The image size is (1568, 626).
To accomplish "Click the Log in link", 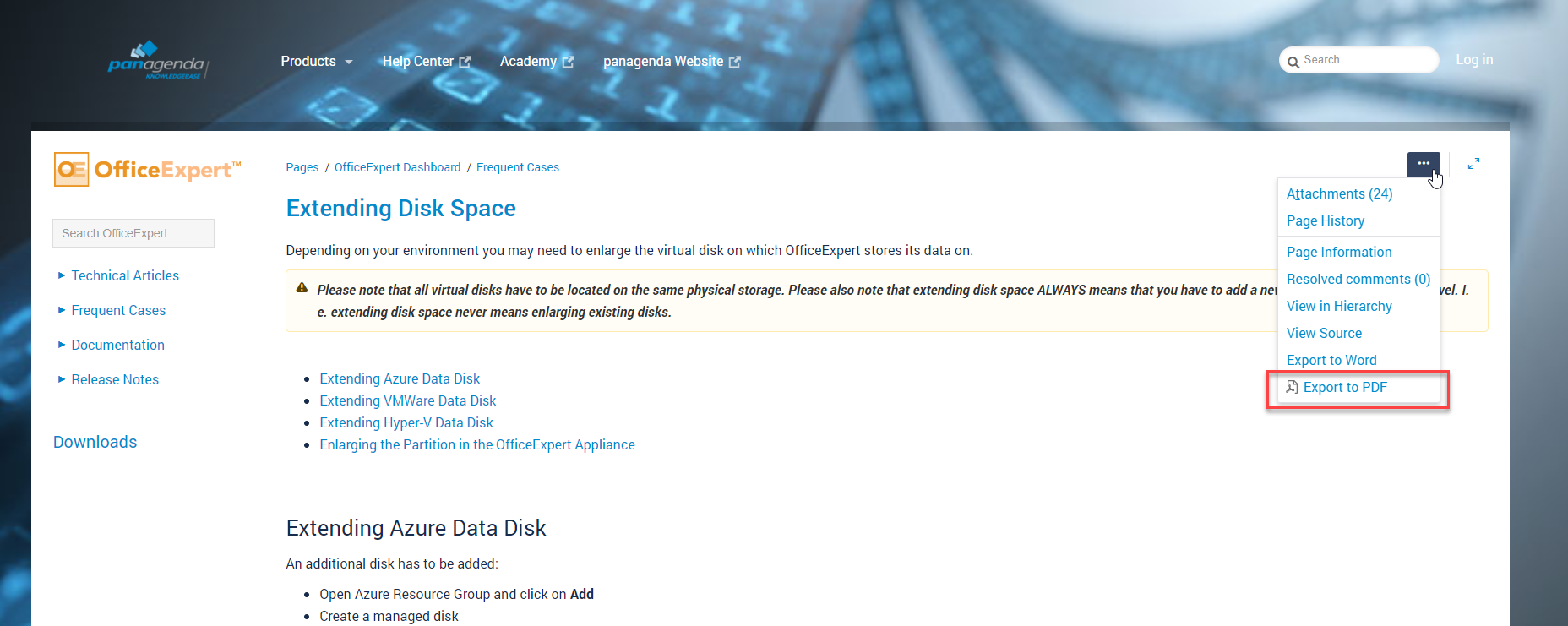I will (x=1474, y=60).
